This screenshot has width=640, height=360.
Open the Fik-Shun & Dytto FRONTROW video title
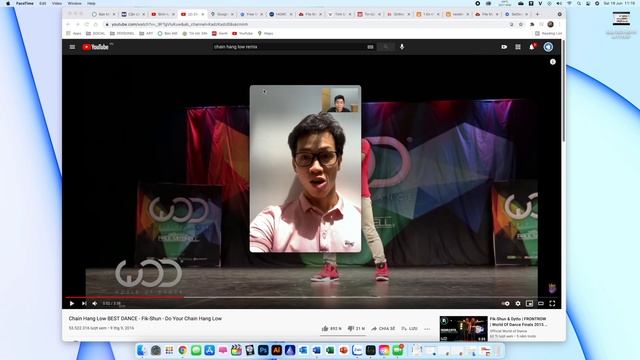pyautogui.click(x=518, y=322)
